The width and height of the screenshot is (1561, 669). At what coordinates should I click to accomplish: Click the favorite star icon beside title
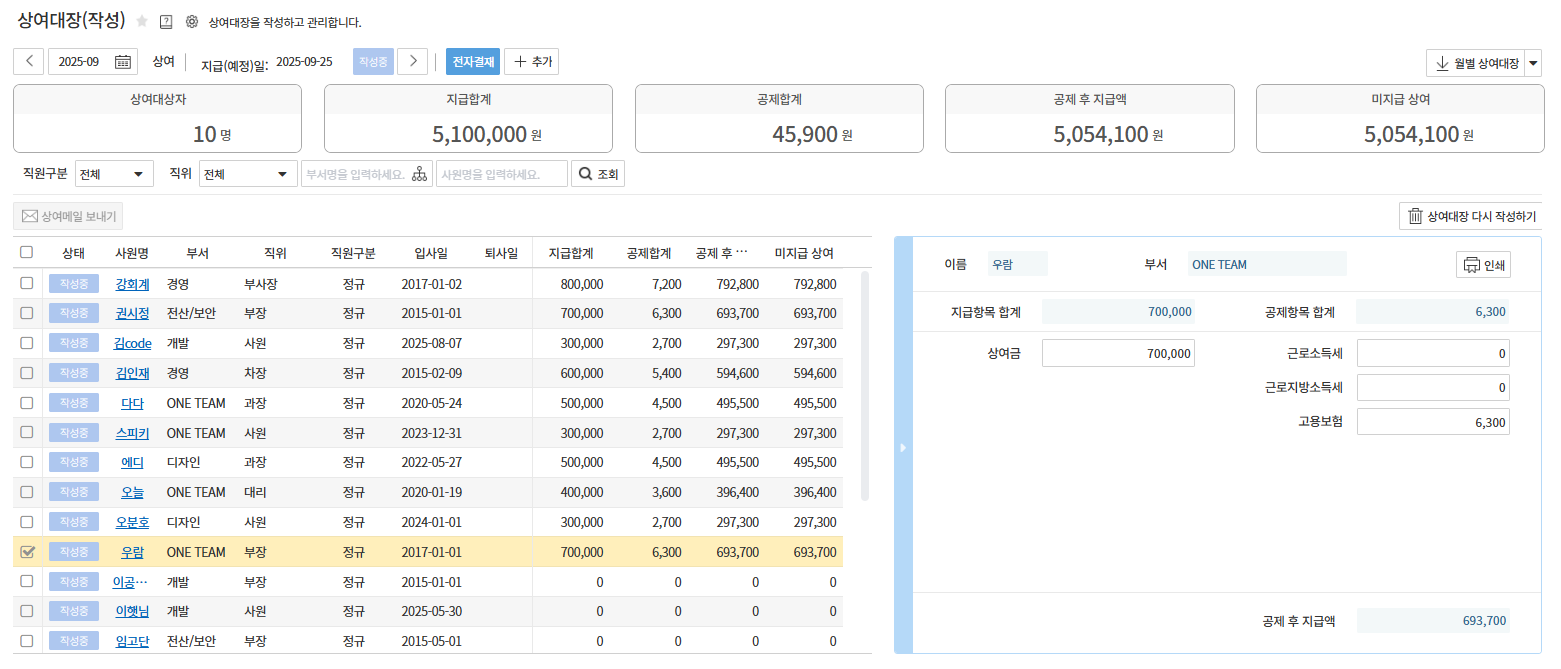tap(142, 21)
